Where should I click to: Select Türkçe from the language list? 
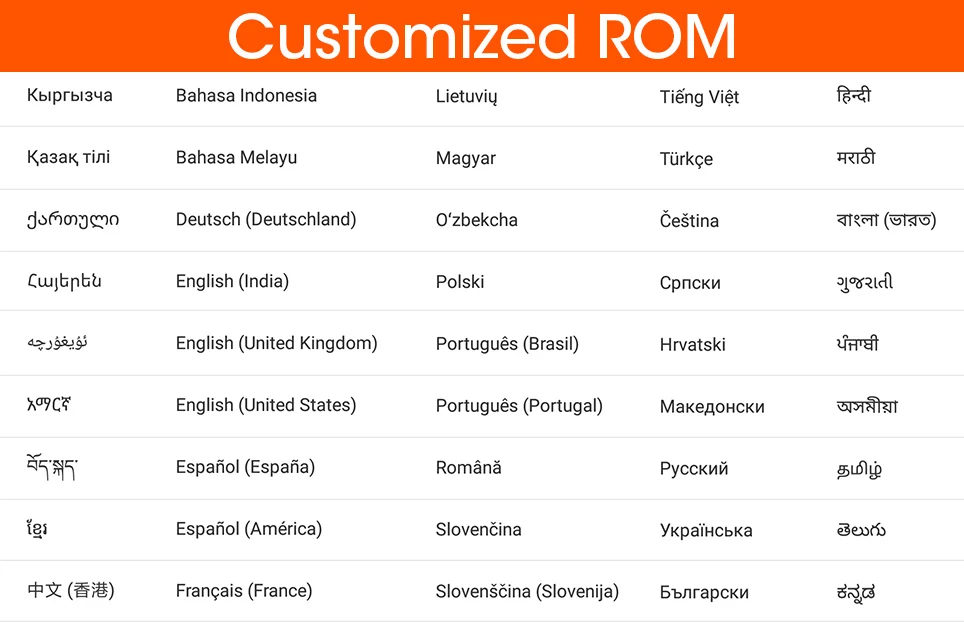[x=686, y=159]
